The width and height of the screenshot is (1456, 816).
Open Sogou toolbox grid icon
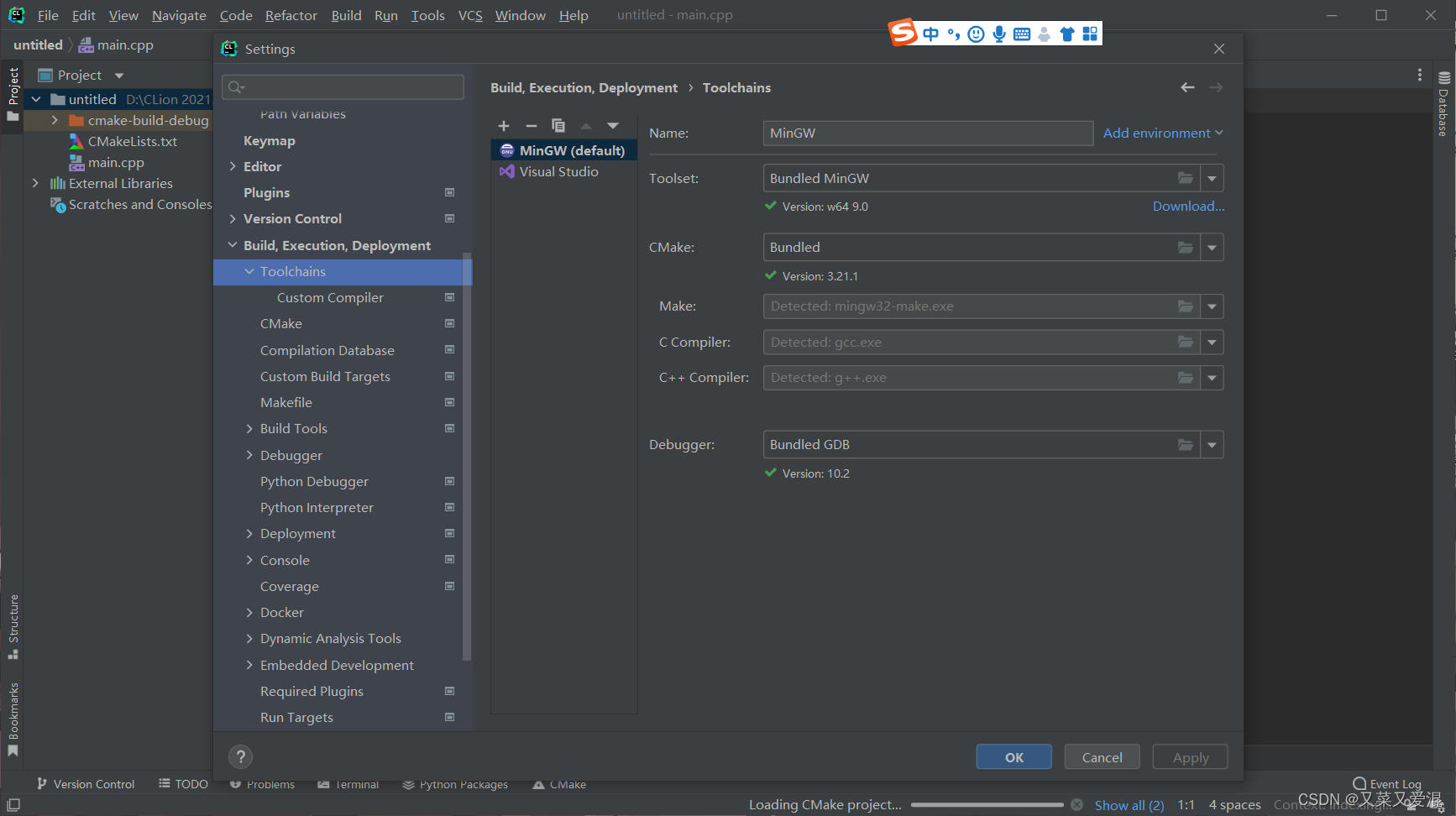pyautogui.click(x=1090, y=34)
